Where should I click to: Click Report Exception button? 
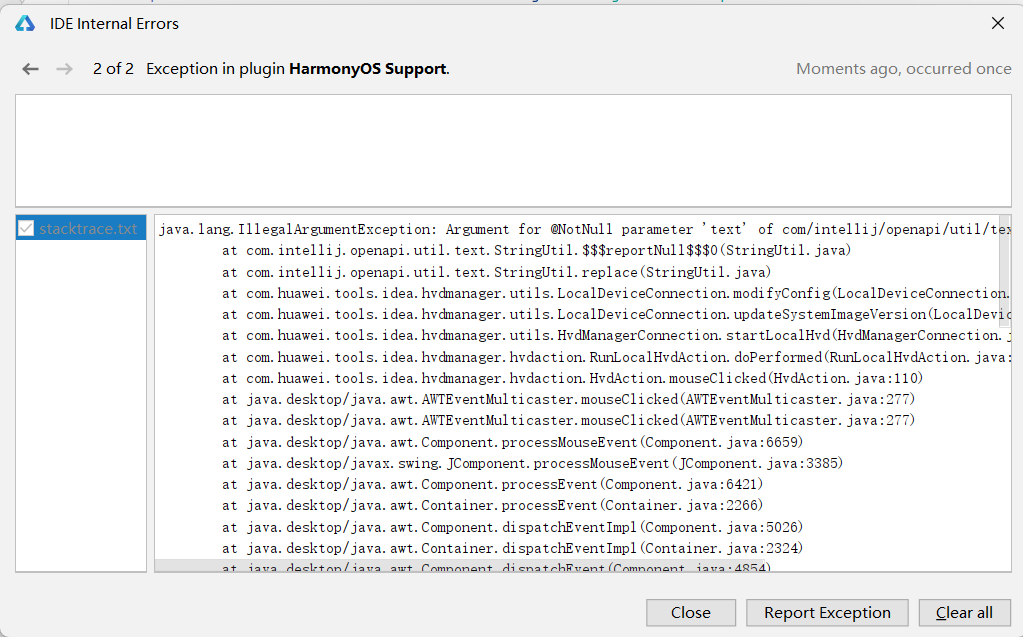click(x=827, y=613)
